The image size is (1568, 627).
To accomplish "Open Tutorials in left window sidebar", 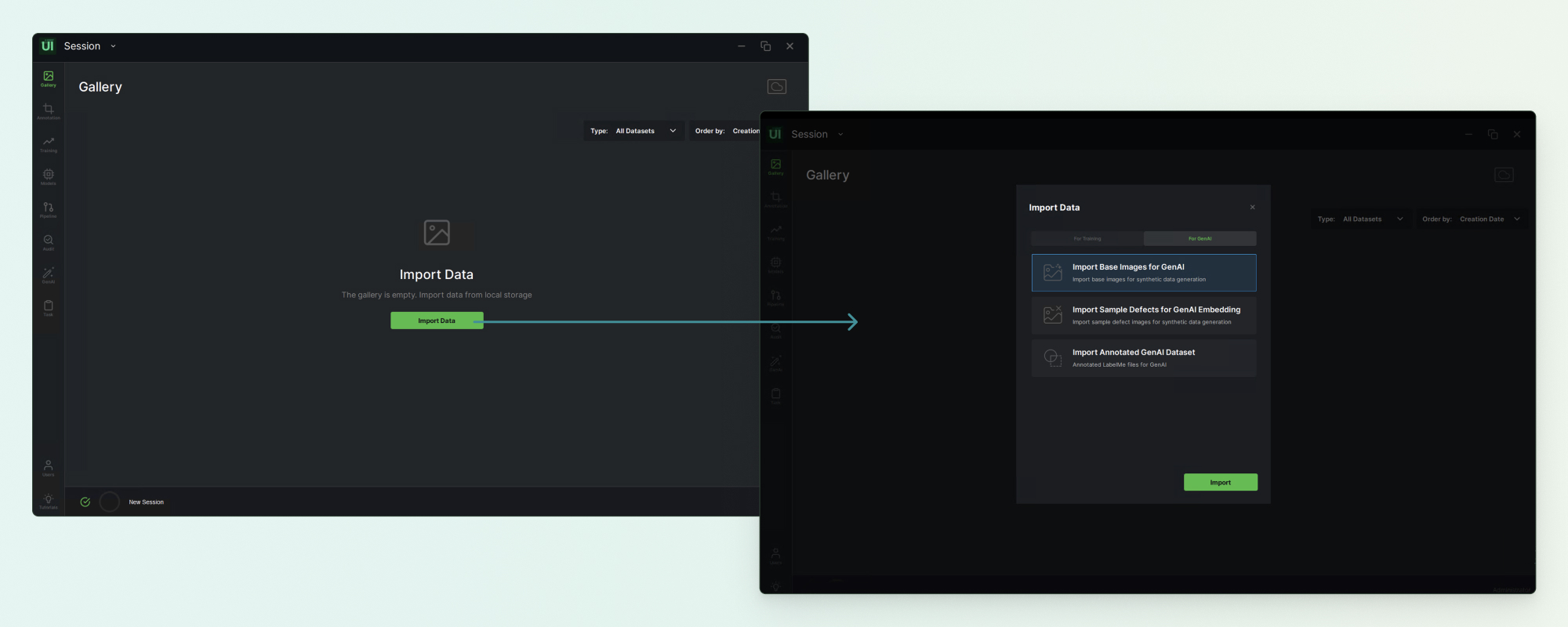I will point(49,502).
